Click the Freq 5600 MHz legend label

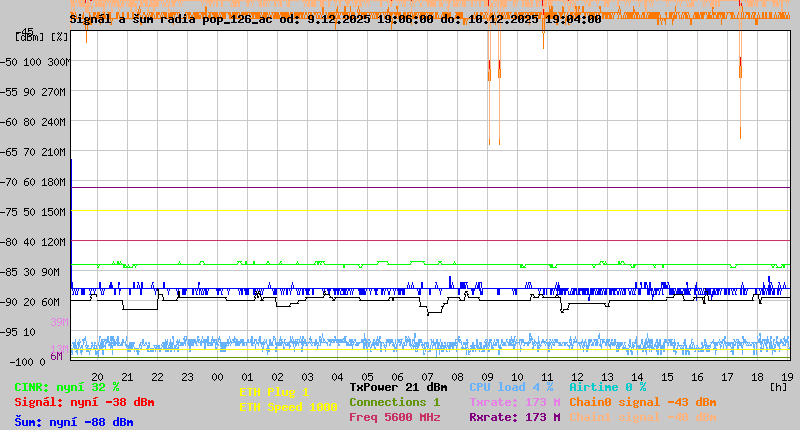click(x=394, y=417)
